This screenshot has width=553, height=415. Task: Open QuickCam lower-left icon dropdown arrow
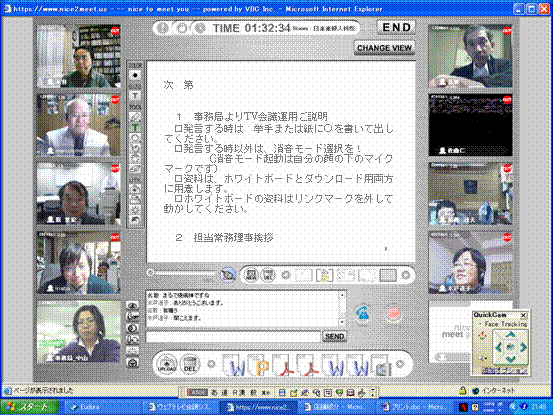[x=486, y=358]
